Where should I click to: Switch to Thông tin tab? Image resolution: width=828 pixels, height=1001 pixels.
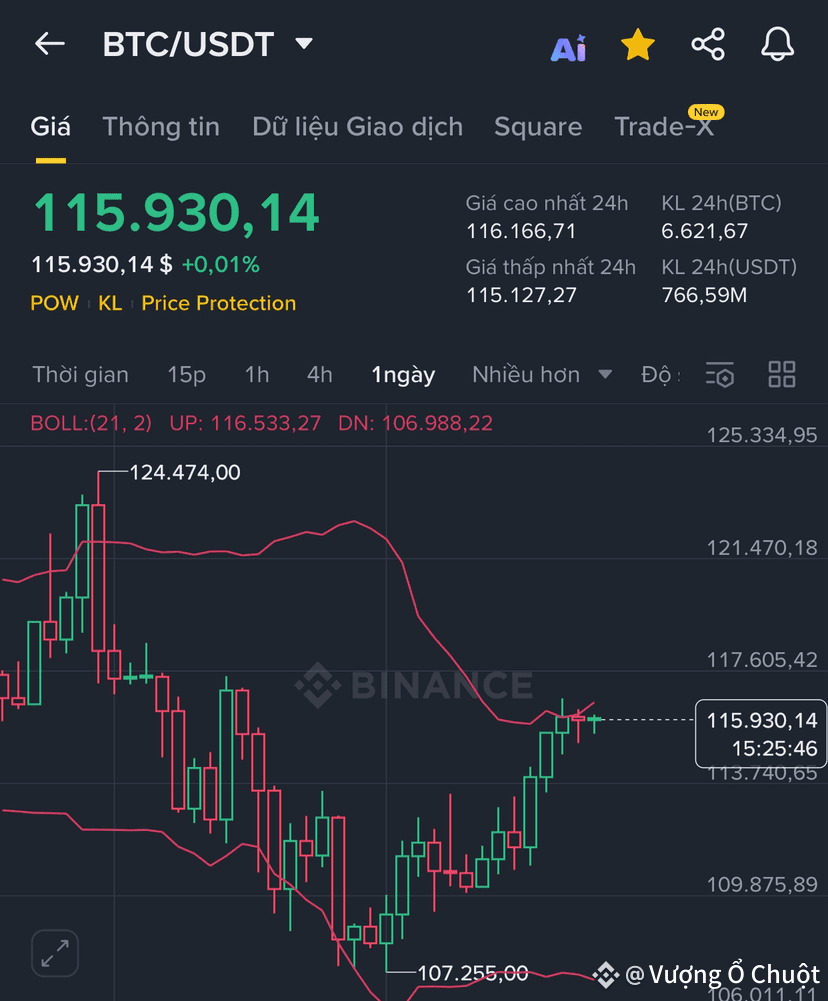click(x=161, y=126)
